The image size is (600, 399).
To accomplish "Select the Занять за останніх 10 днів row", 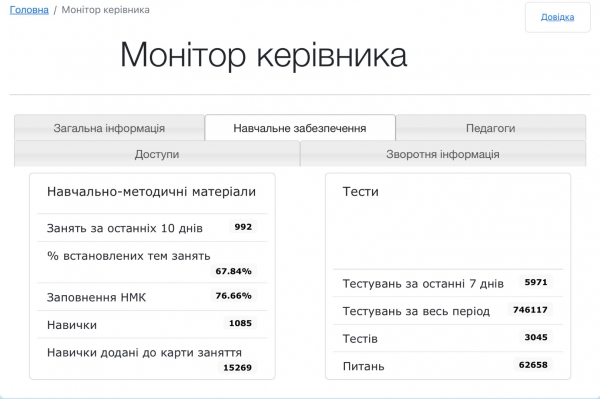I will click(152, 228).
